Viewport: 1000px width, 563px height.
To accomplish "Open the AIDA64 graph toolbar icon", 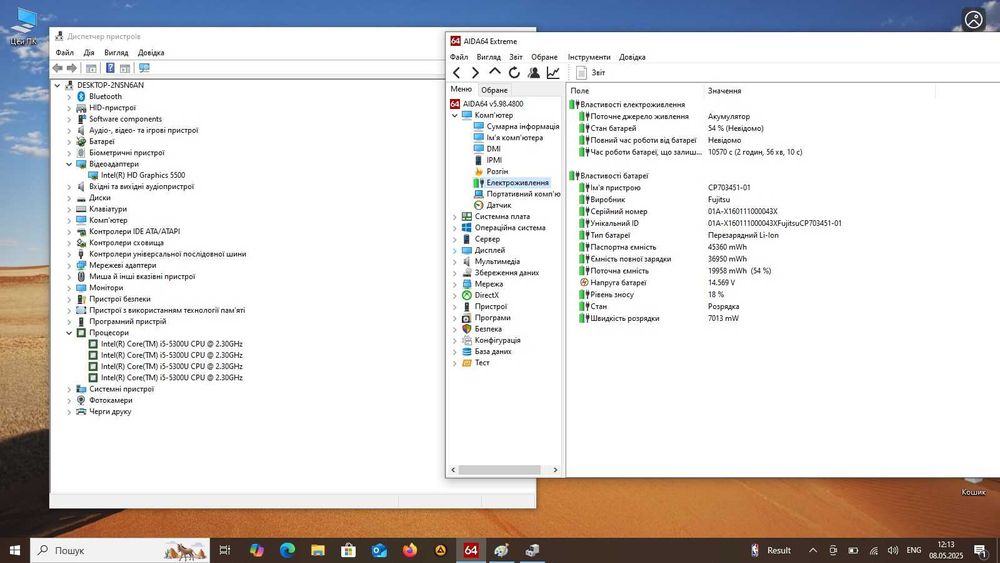I will (x=553, y=73).
